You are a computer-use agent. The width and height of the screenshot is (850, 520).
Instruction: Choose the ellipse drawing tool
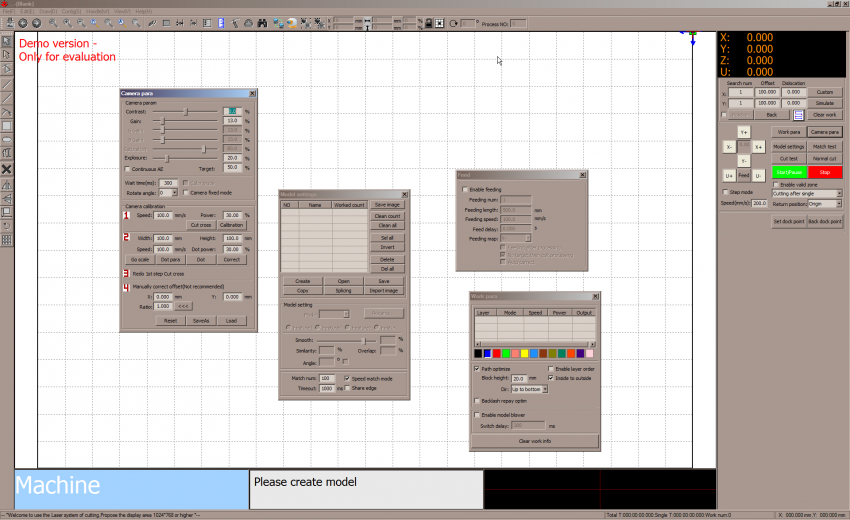point(7,139)
